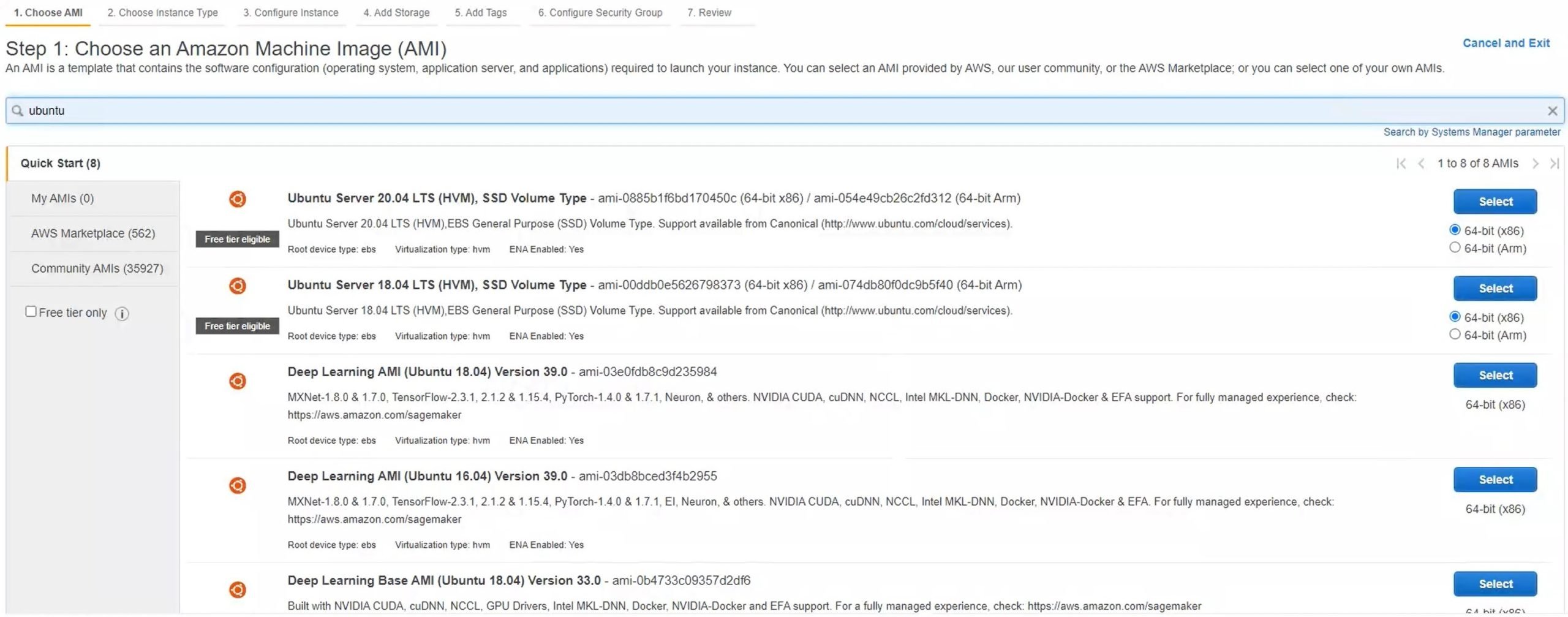Open the Community AMIs (35927) category
The width and height of the screenshot is (1568, 617).
[97, 268]
